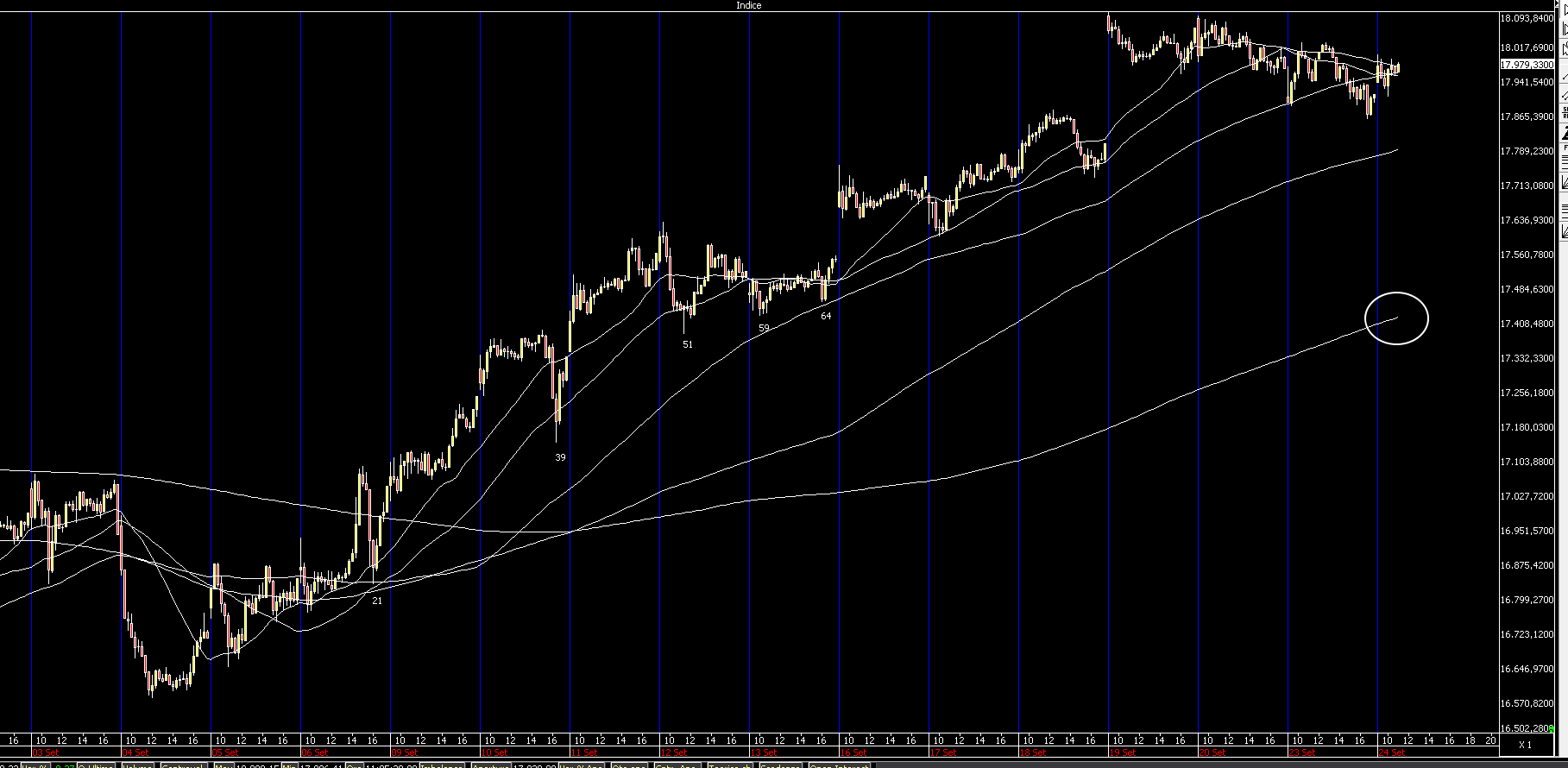The width and height of the screenshot is (1568, 768).
Task: Select the 17 Set date label
Action: coord(942,752)
